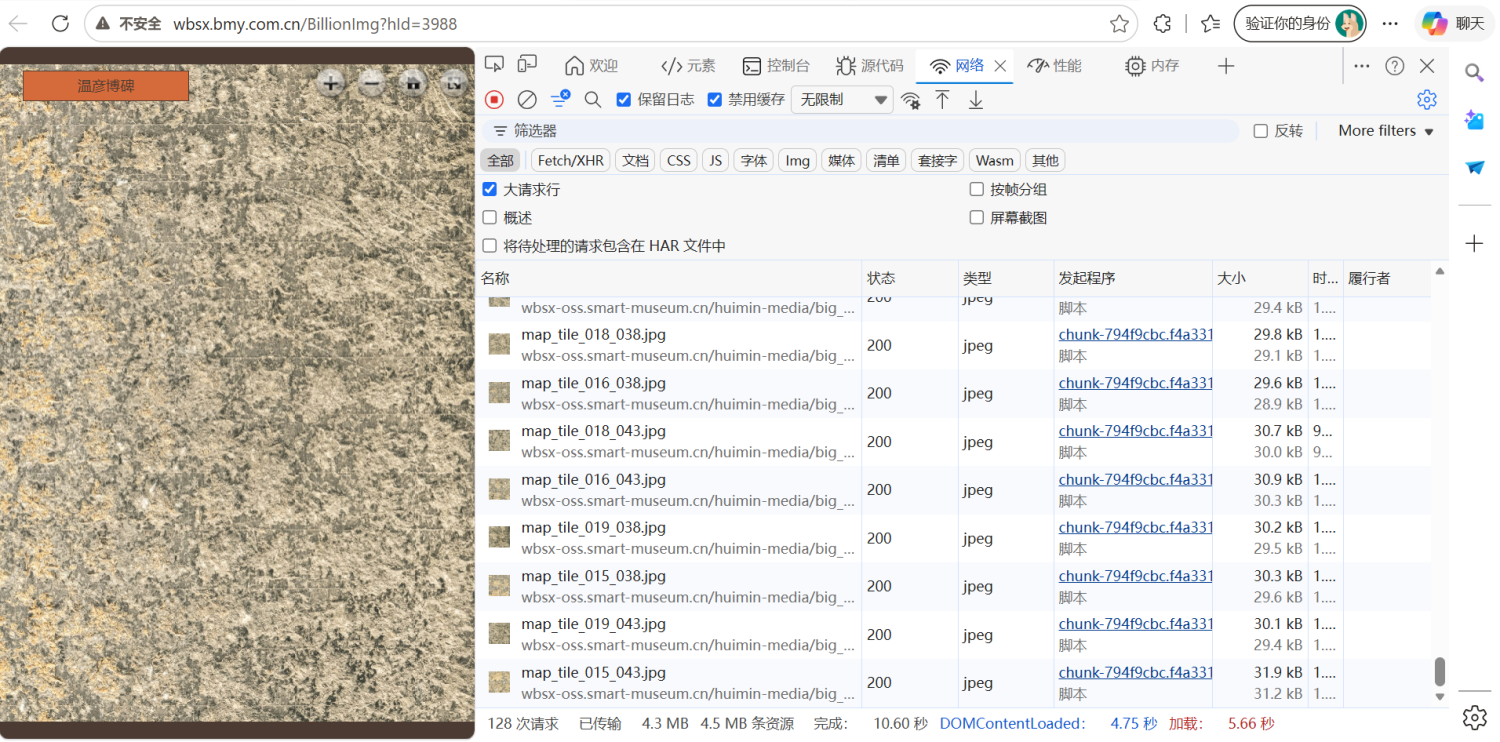The width and height of the screenshot is (1500, 742).
Task: Refresh the browser page
Action: [x=60, y=23]
